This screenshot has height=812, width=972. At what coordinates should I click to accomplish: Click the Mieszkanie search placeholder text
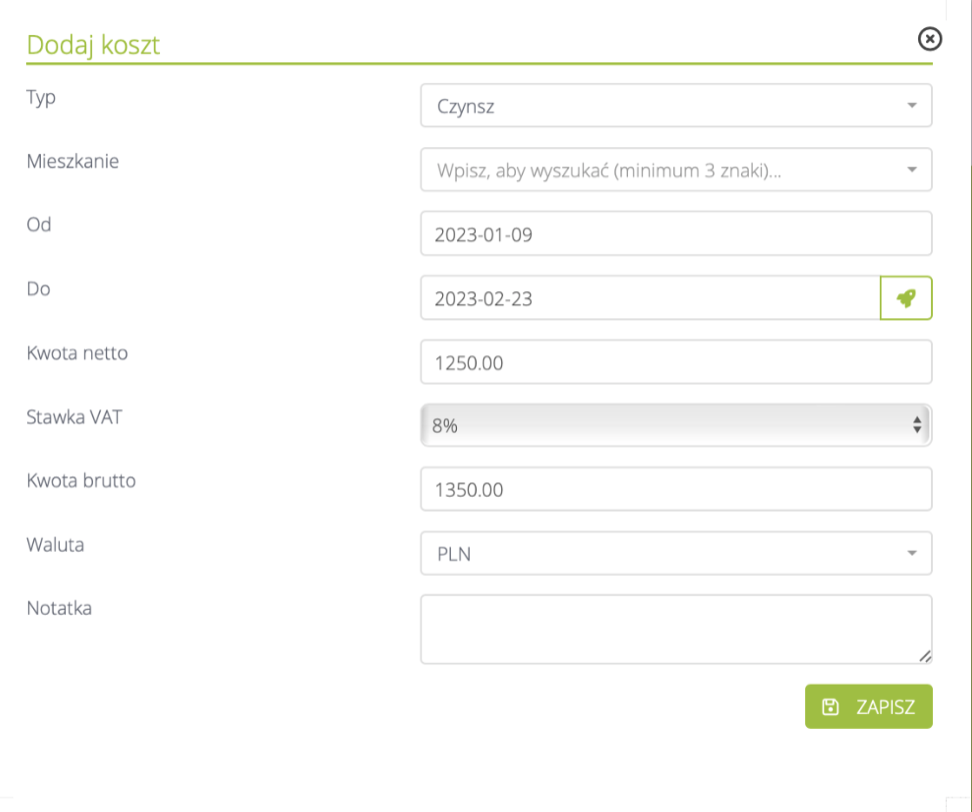(x=609, y=170)
